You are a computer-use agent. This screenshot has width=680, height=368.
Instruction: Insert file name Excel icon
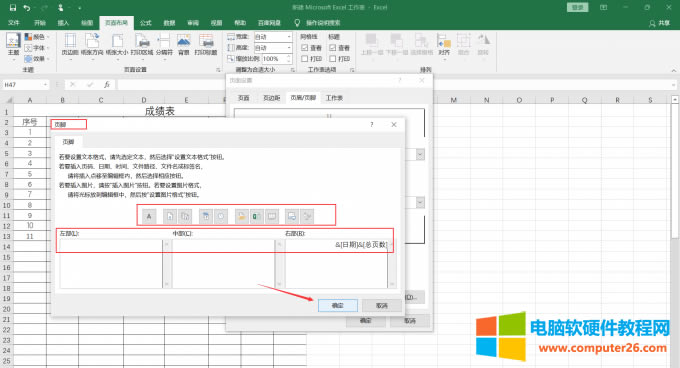(x=256, y=216)
